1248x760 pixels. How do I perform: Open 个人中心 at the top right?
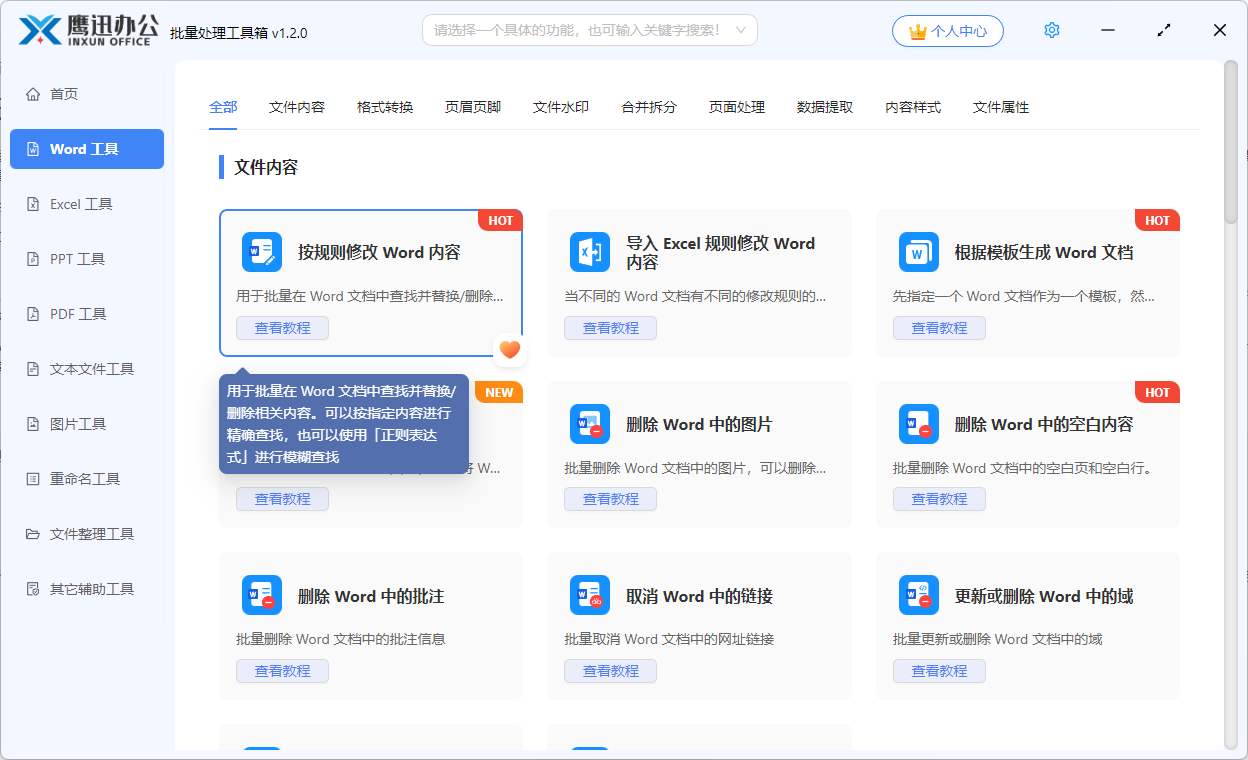click(947, 30)
